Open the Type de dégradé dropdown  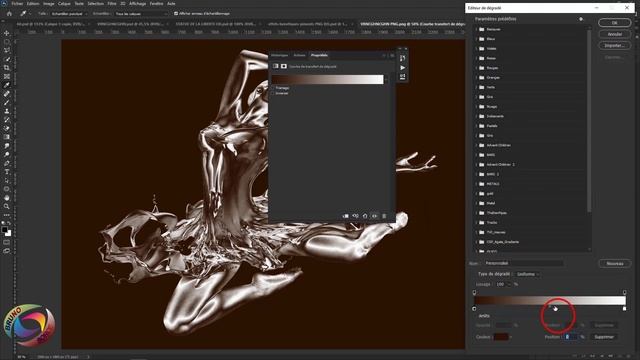527,274
